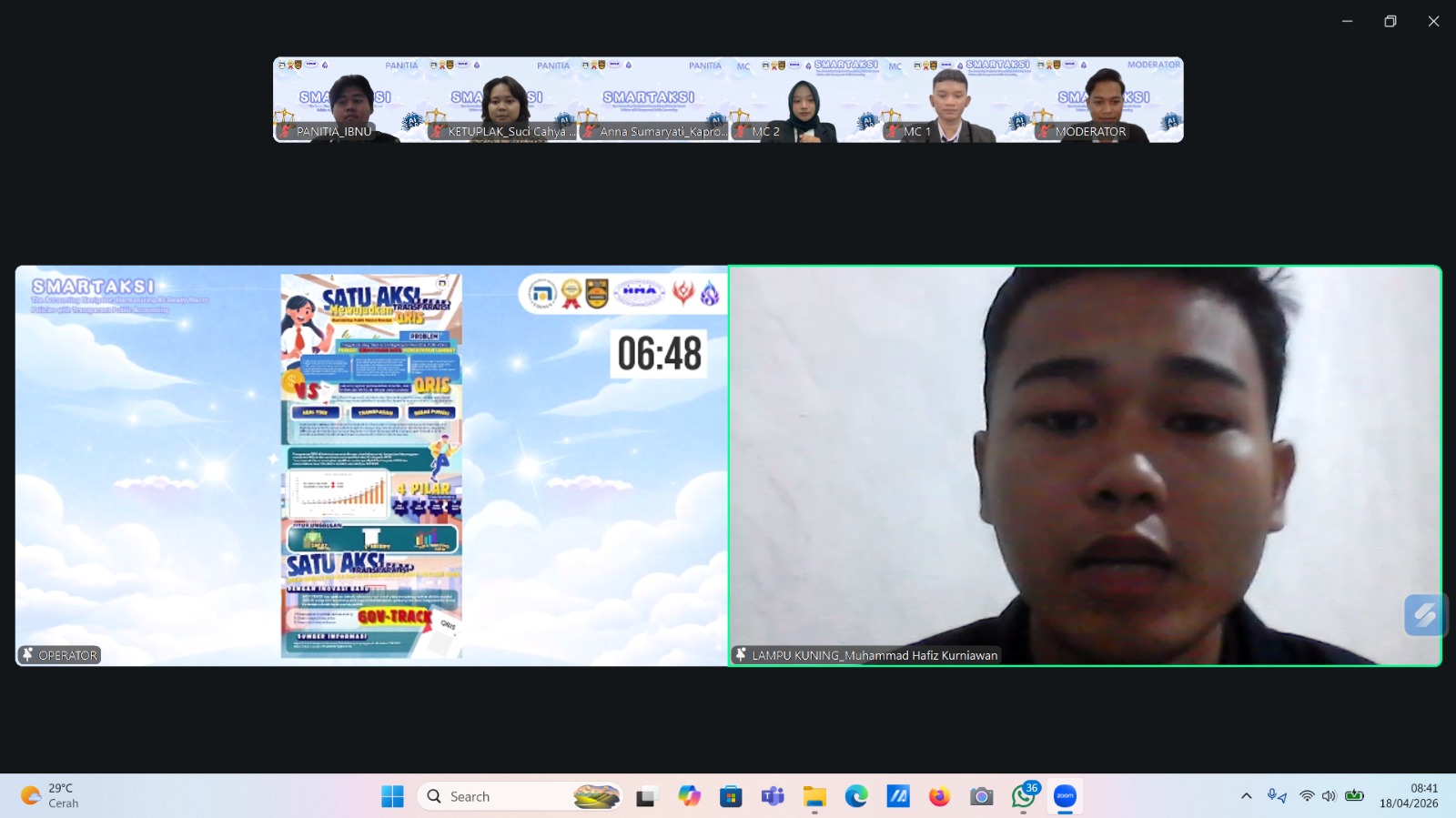Launch Firefox from the taskbar
The width and height of the screenshot is (1456, 818).
[939, 796]
